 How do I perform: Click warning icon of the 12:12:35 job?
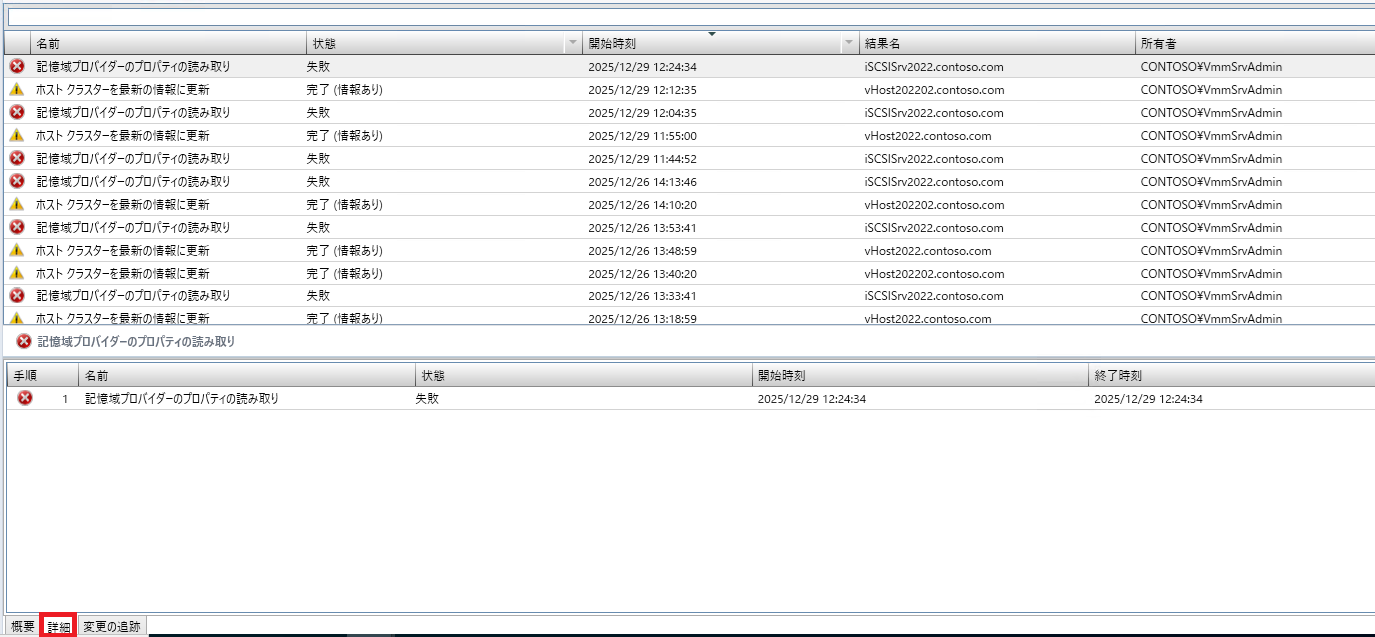tap(16, 90)
